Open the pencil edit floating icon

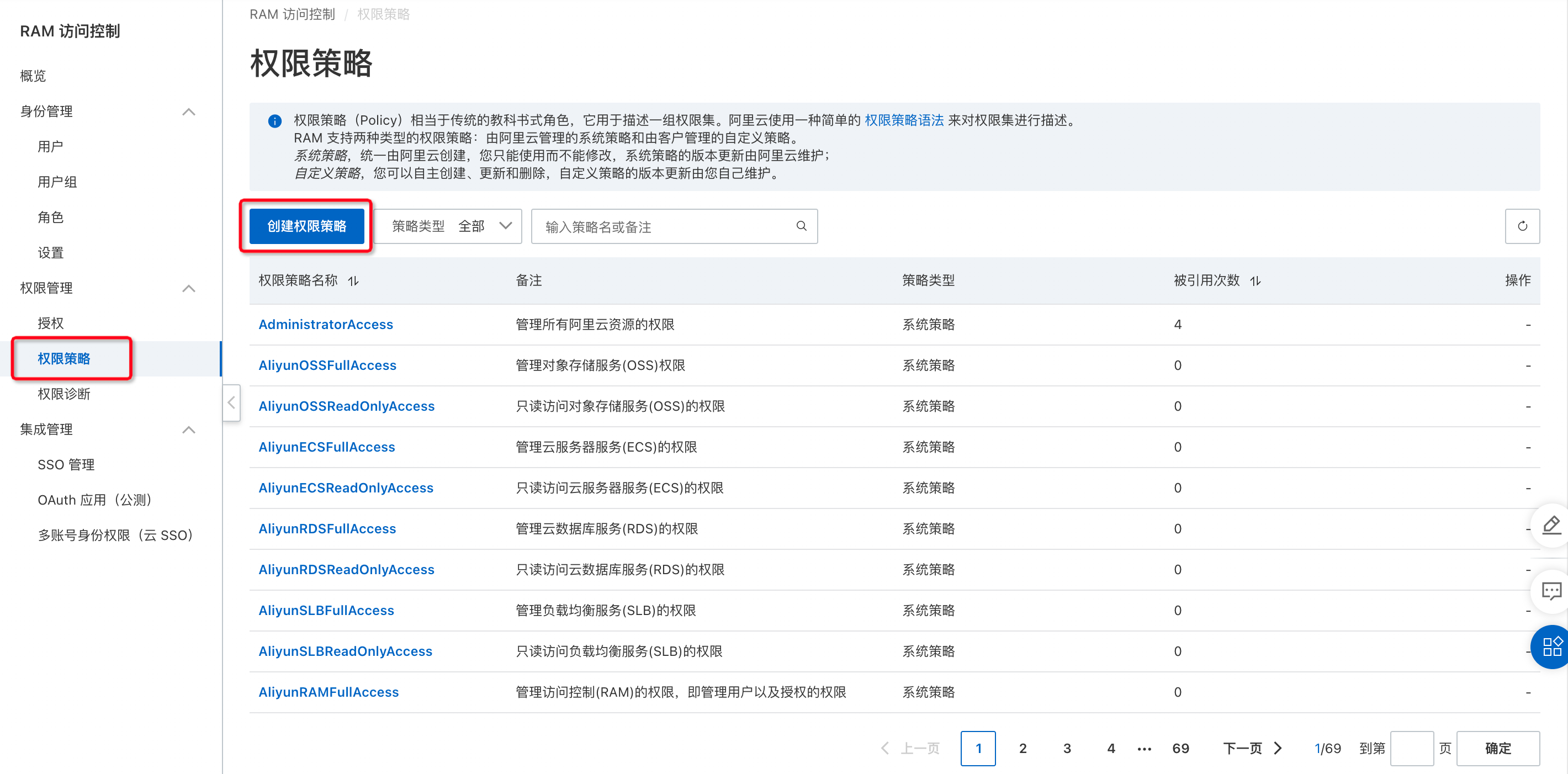click(1551, 526)
